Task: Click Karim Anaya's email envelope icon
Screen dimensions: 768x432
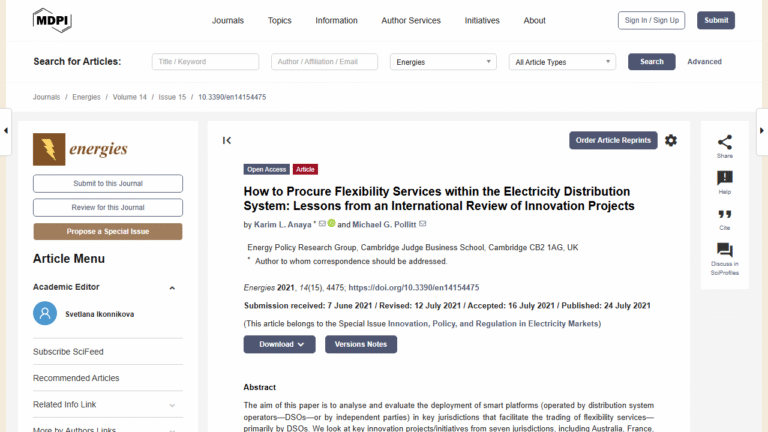Action: 322,224
